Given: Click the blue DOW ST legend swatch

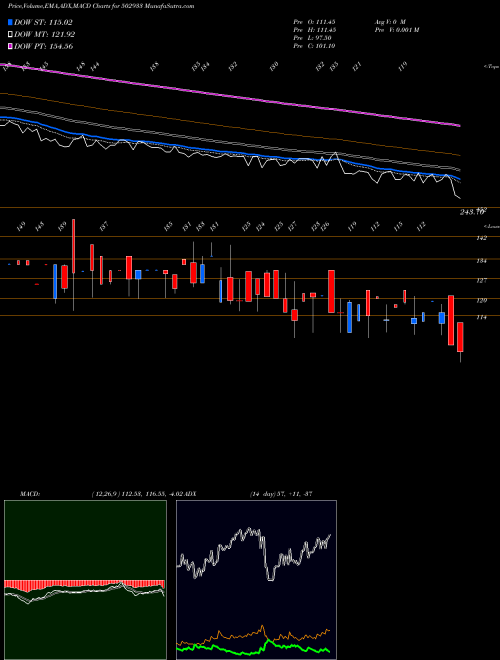Looking at the screenshot, I should coord(11,23).
